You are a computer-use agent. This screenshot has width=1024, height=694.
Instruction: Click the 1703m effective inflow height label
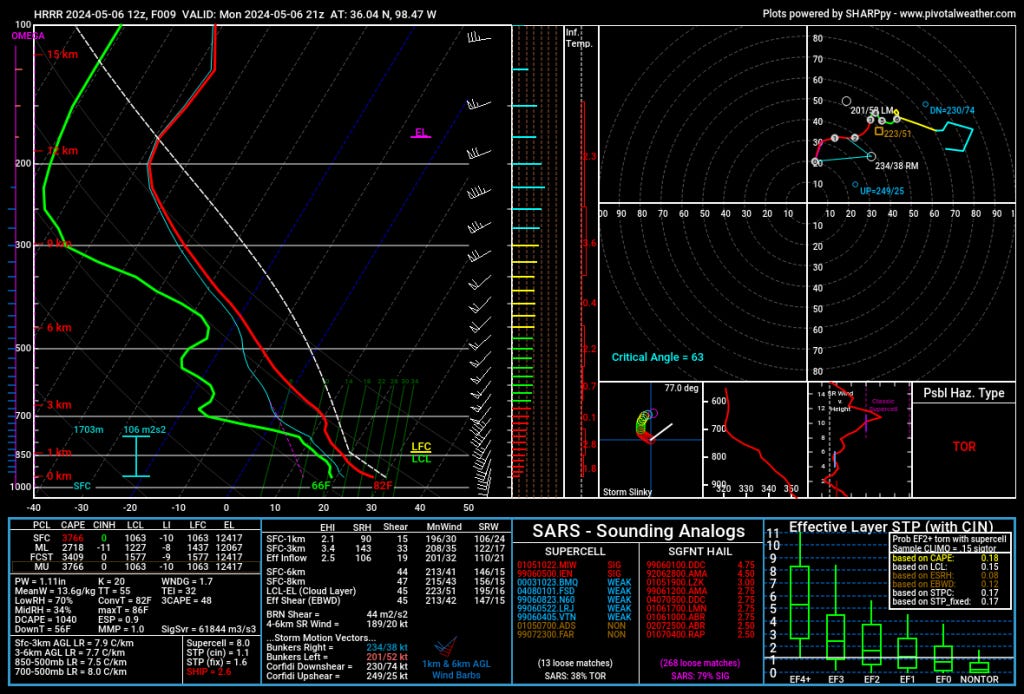tap(88, 430)
